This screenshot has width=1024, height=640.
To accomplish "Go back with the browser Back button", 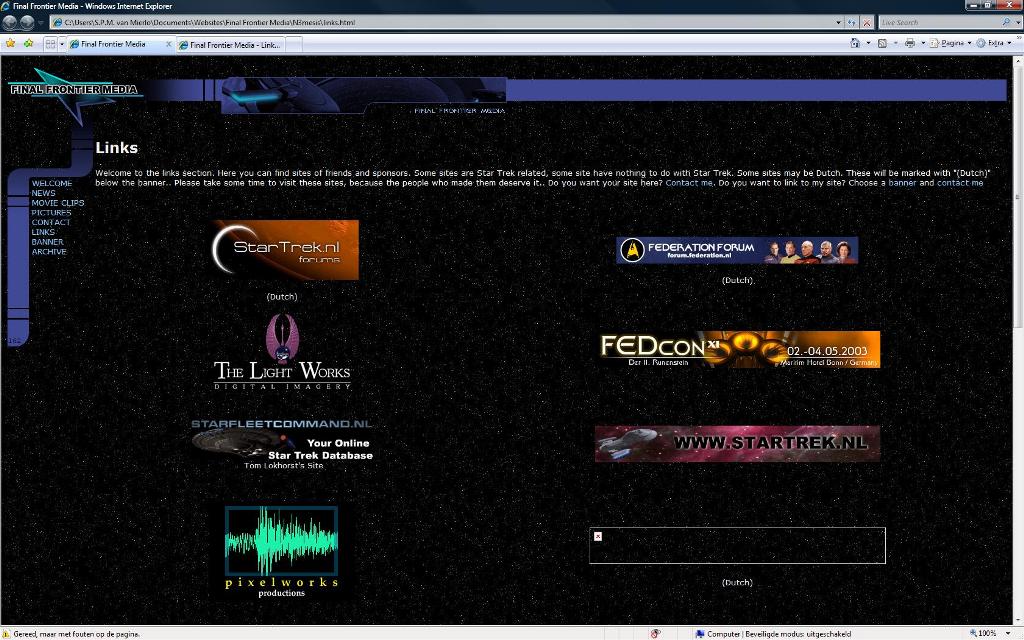I will point(10,22).
